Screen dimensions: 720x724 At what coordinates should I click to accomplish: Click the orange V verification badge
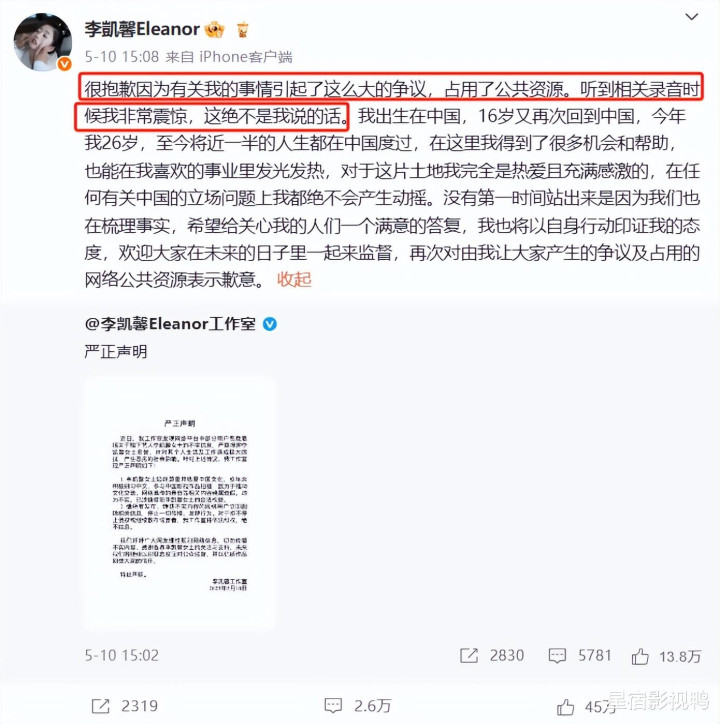click(64, 64)
